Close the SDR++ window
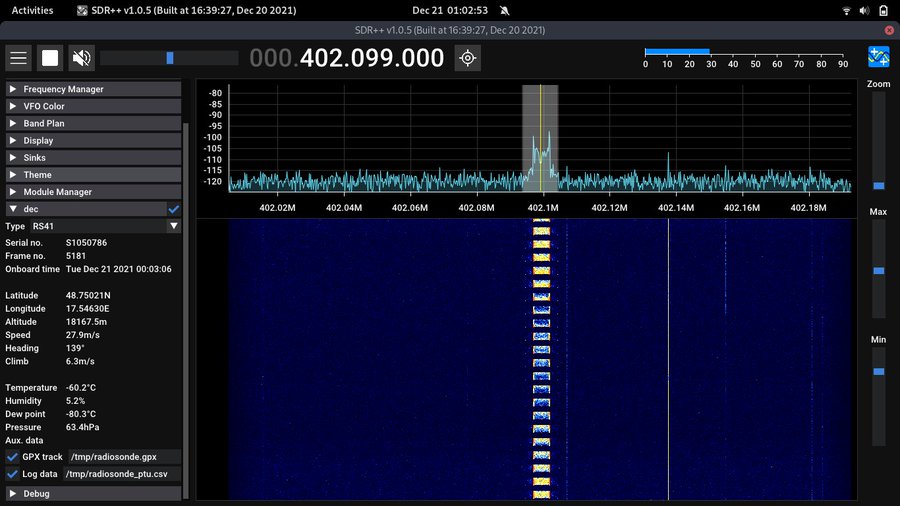Viewport: 900px width, 506px height. (x=889, y=30)
